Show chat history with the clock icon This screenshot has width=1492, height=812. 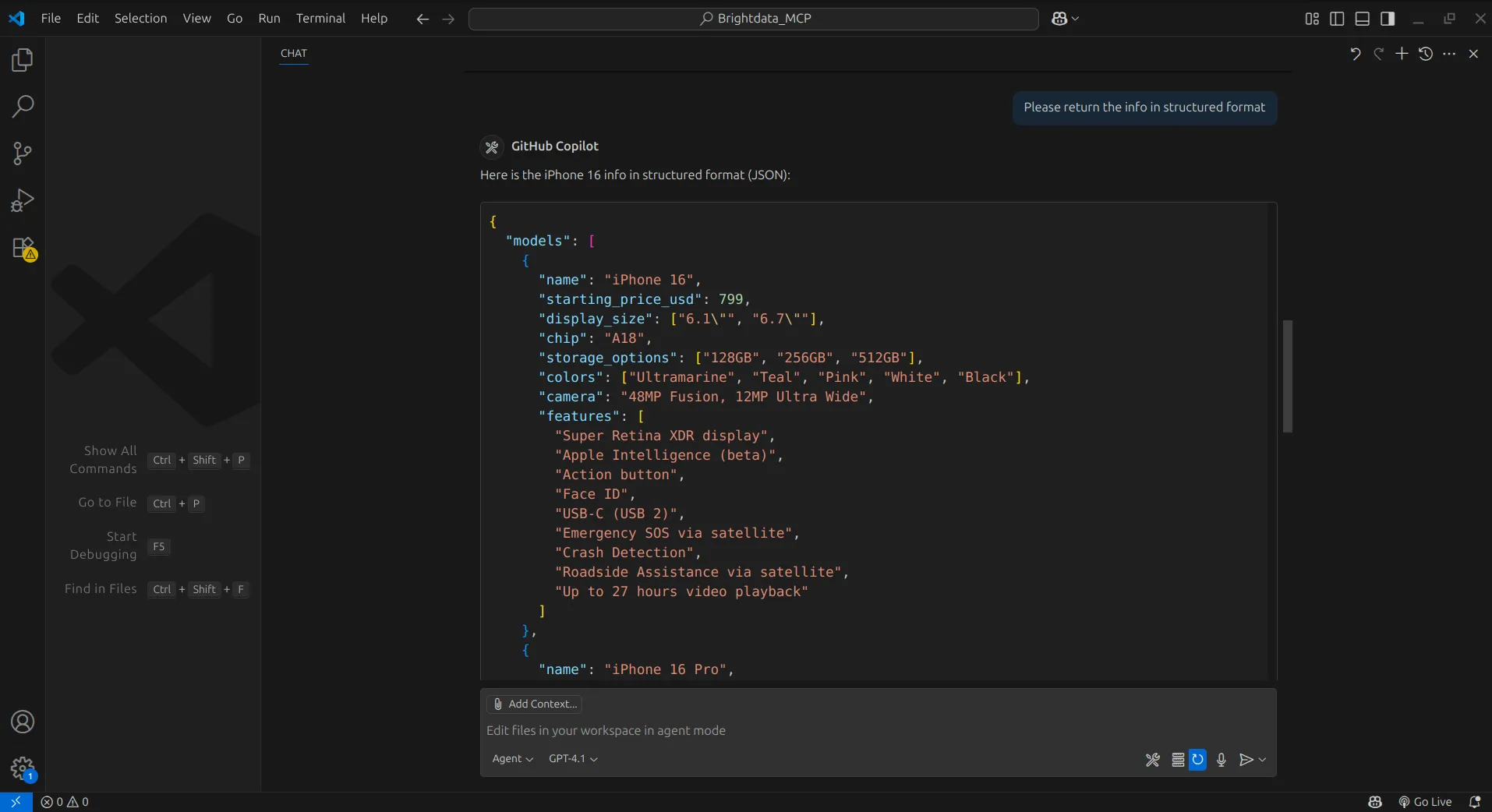point(1425,54)
